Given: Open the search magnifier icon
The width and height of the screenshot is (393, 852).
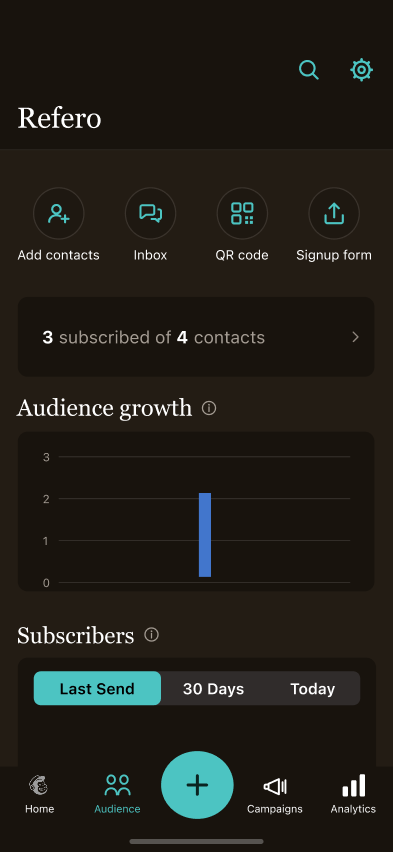Looking at the screenshot, I should (x=309, y=70).
